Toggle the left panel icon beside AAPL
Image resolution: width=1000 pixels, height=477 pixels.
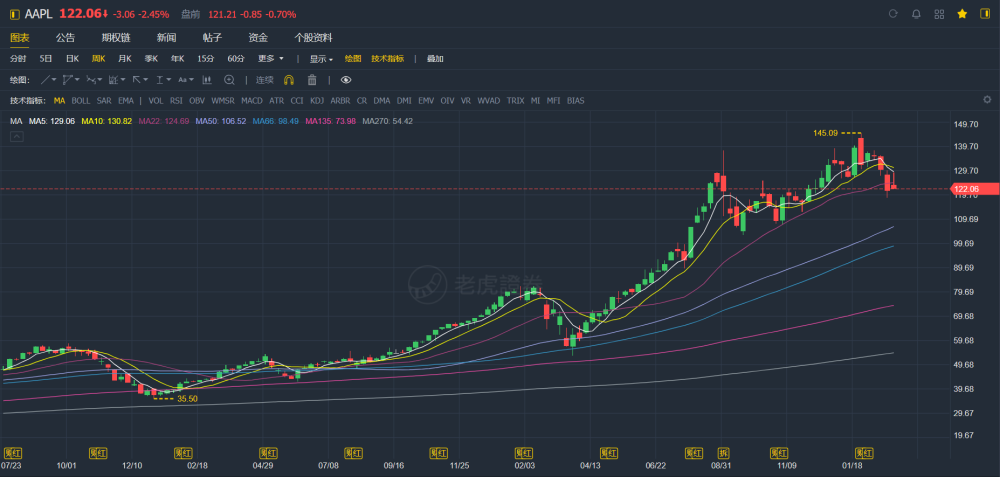coord(15,13)
